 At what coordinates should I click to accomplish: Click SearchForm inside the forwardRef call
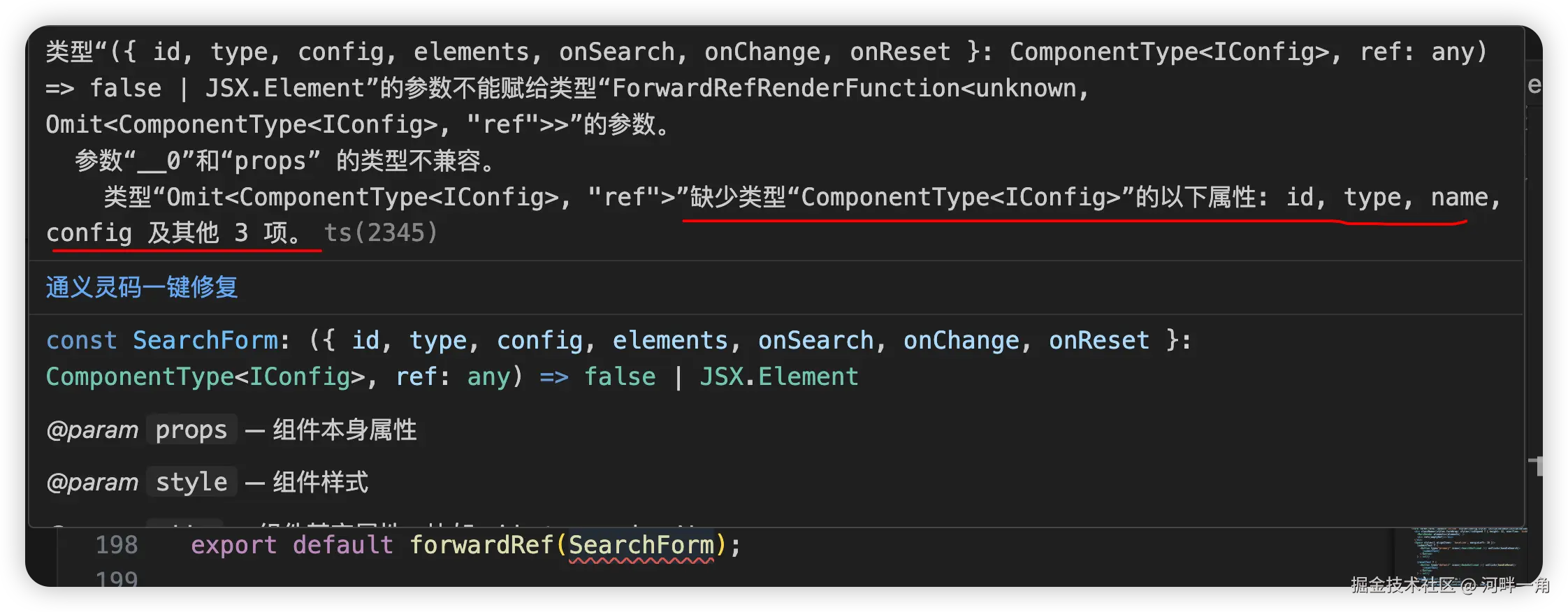[641, 545]
